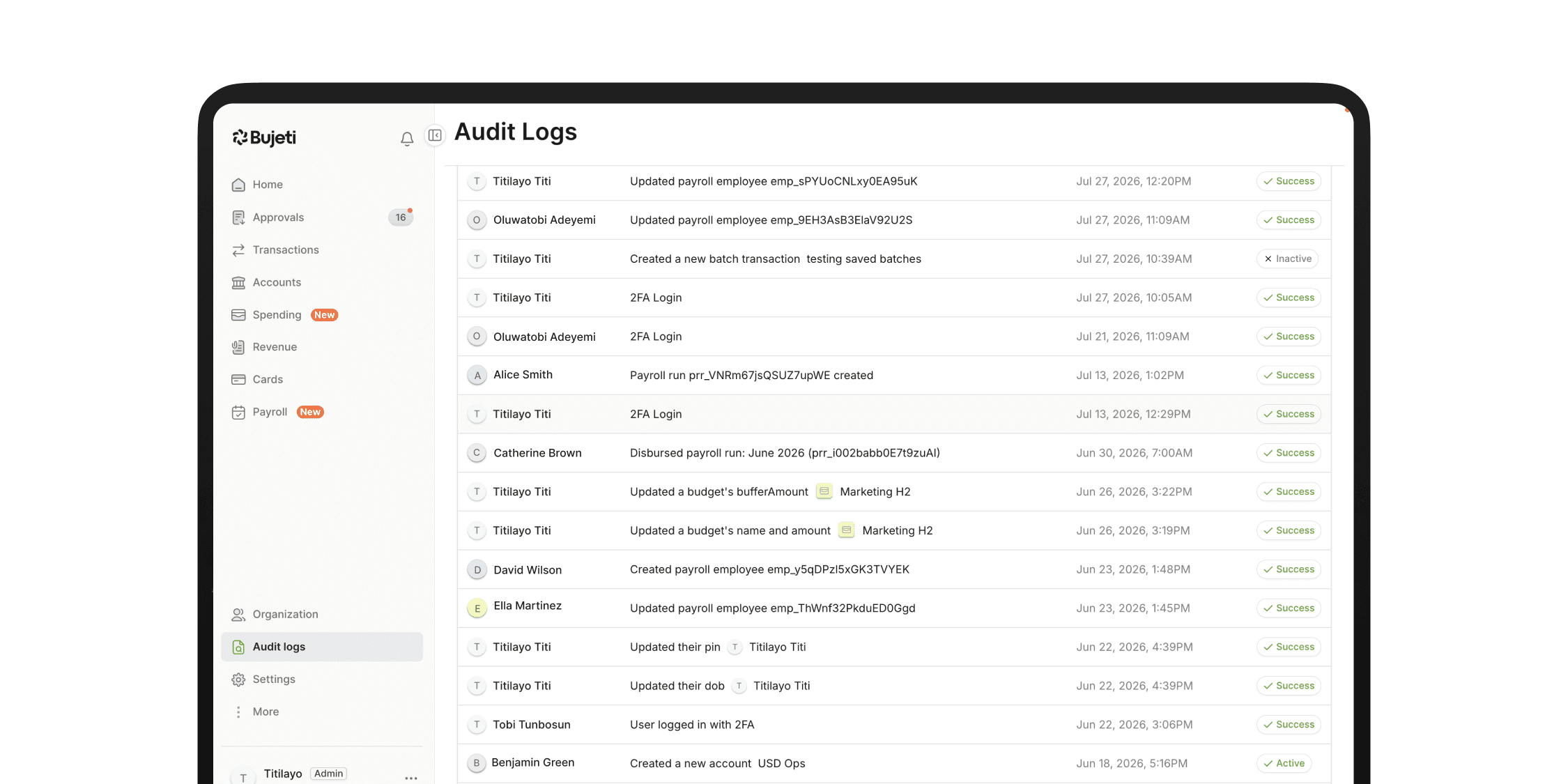This screenshot has width=1568, height=784.
Task: Click the More vertical dots icon
Action: tap(238, 712)
